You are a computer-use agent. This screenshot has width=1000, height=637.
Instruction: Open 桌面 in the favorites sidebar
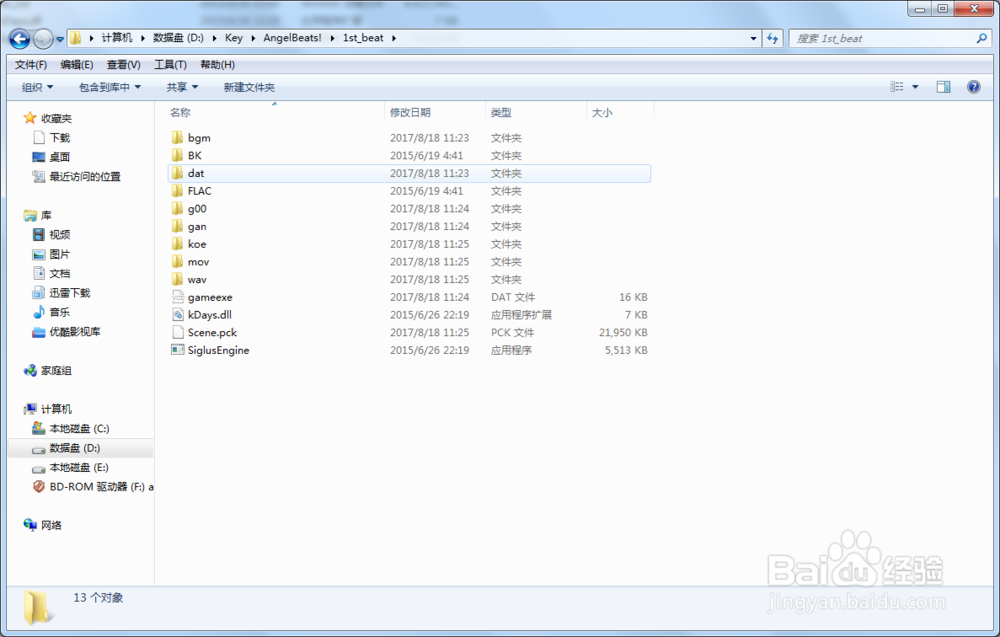point(51,157)
